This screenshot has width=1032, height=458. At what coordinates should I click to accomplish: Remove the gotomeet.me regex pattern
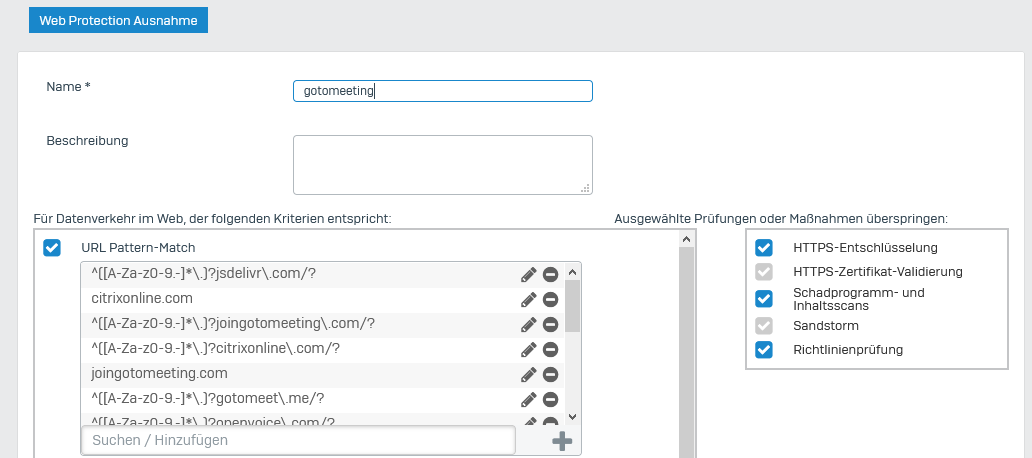tap(551, 399)
